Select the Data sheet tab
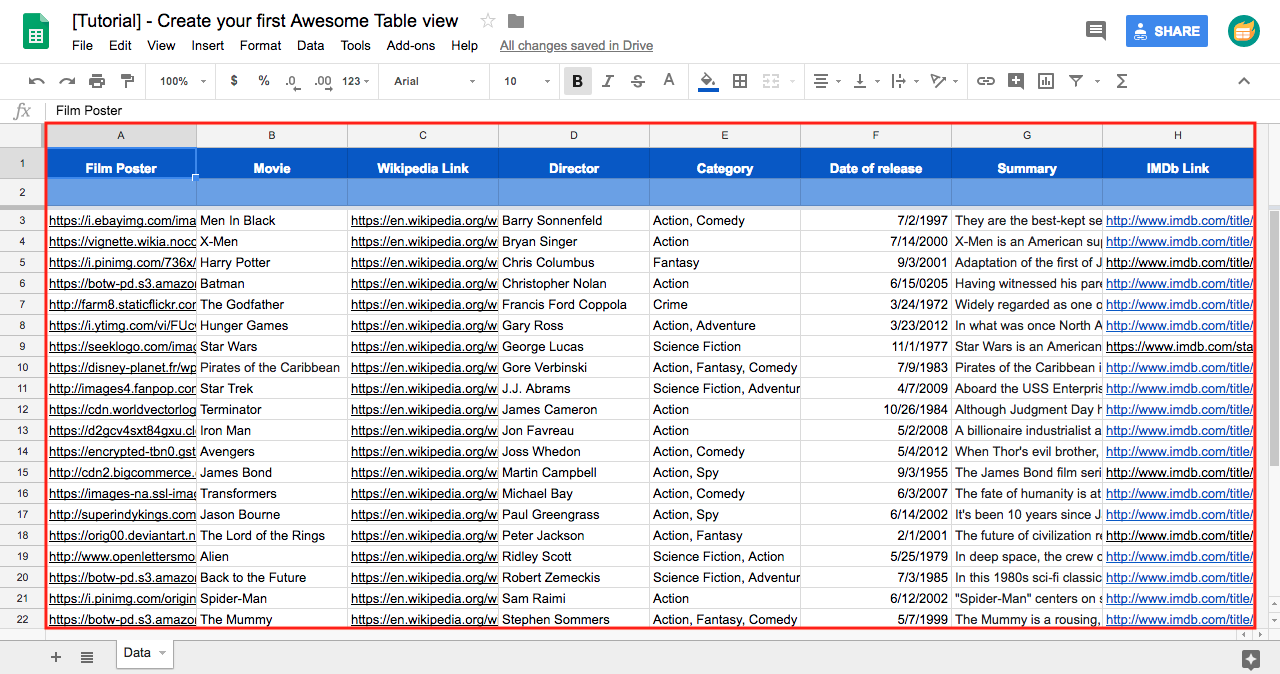 [144, 653]
